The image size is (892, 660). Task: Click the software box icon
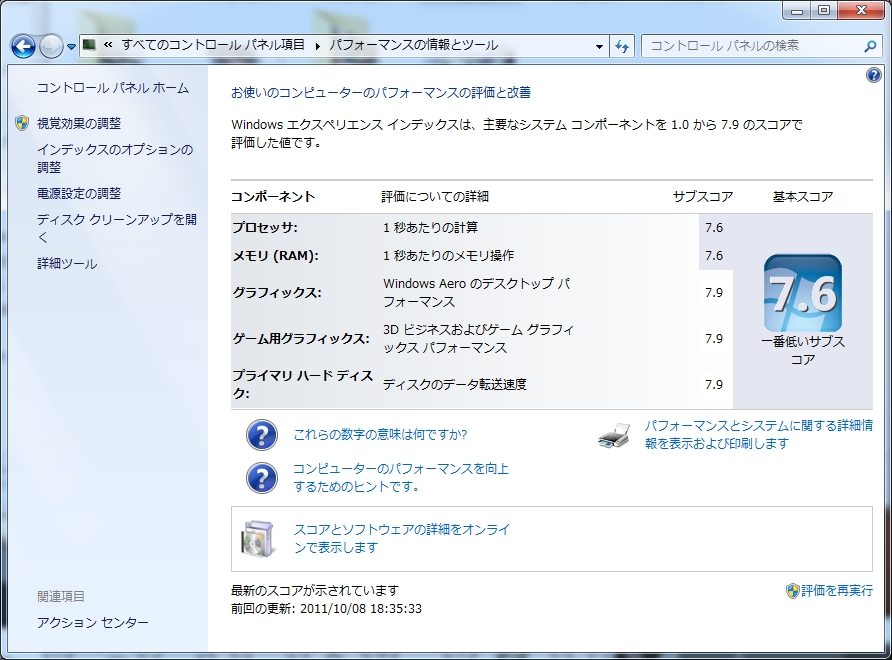tap(259, 538)
